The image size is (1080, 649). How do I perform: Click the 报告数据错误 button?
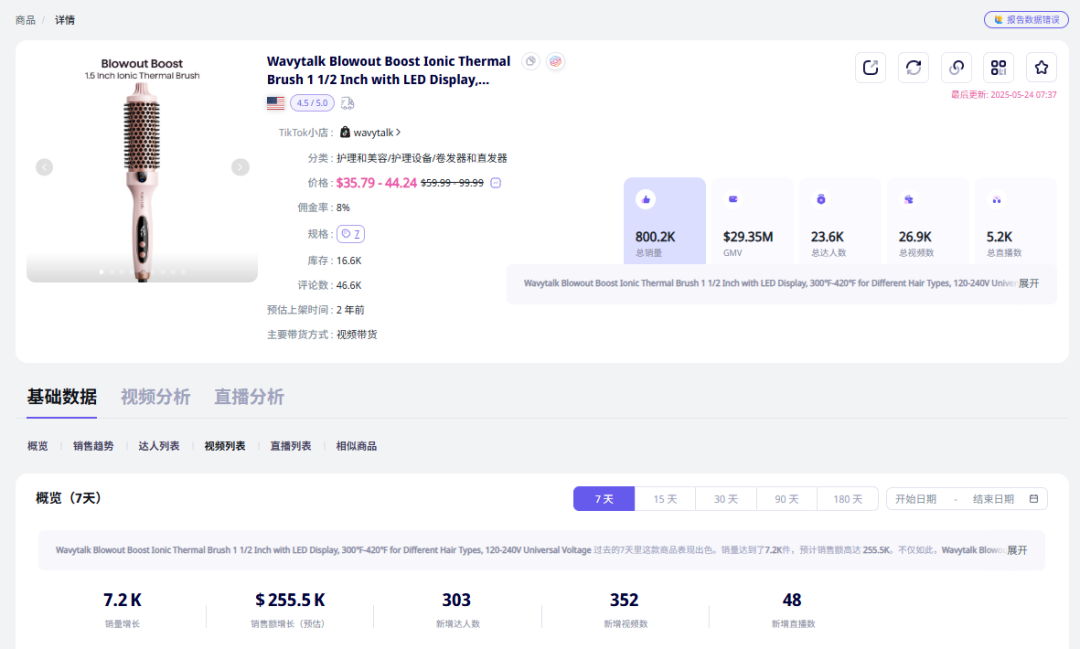tap(1026, 20)
